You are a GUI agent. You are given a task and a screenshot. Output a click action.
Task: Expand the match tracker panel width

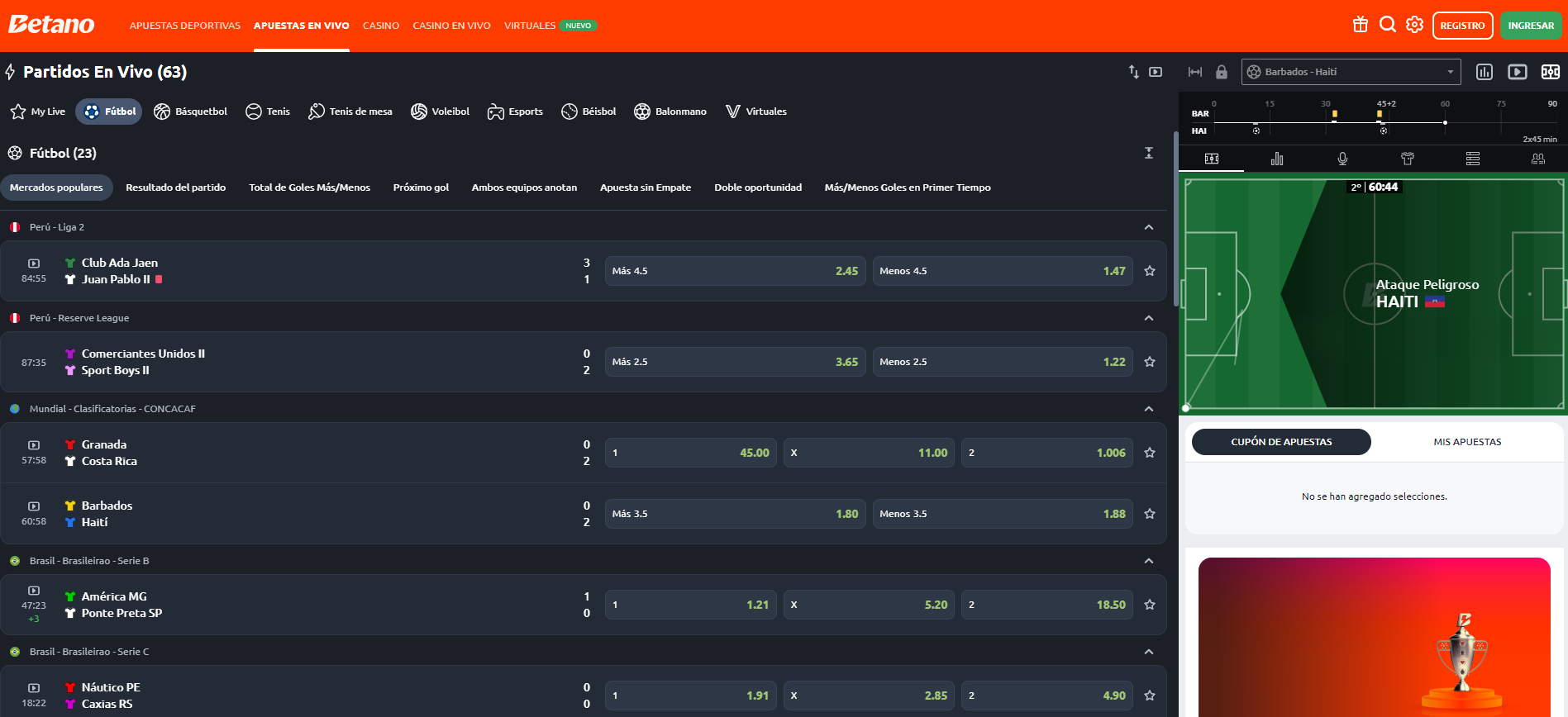pos(1195,72)
